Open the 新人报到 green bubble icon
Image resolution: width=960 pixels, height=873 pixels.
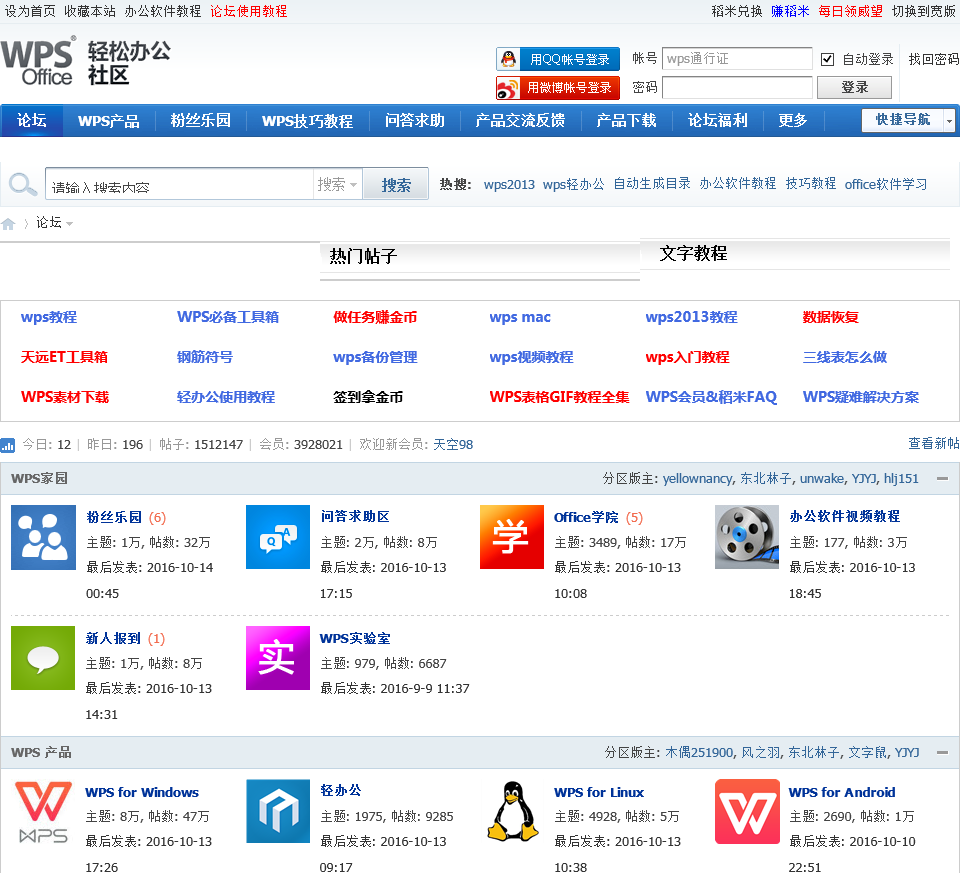tap(43, 658)
